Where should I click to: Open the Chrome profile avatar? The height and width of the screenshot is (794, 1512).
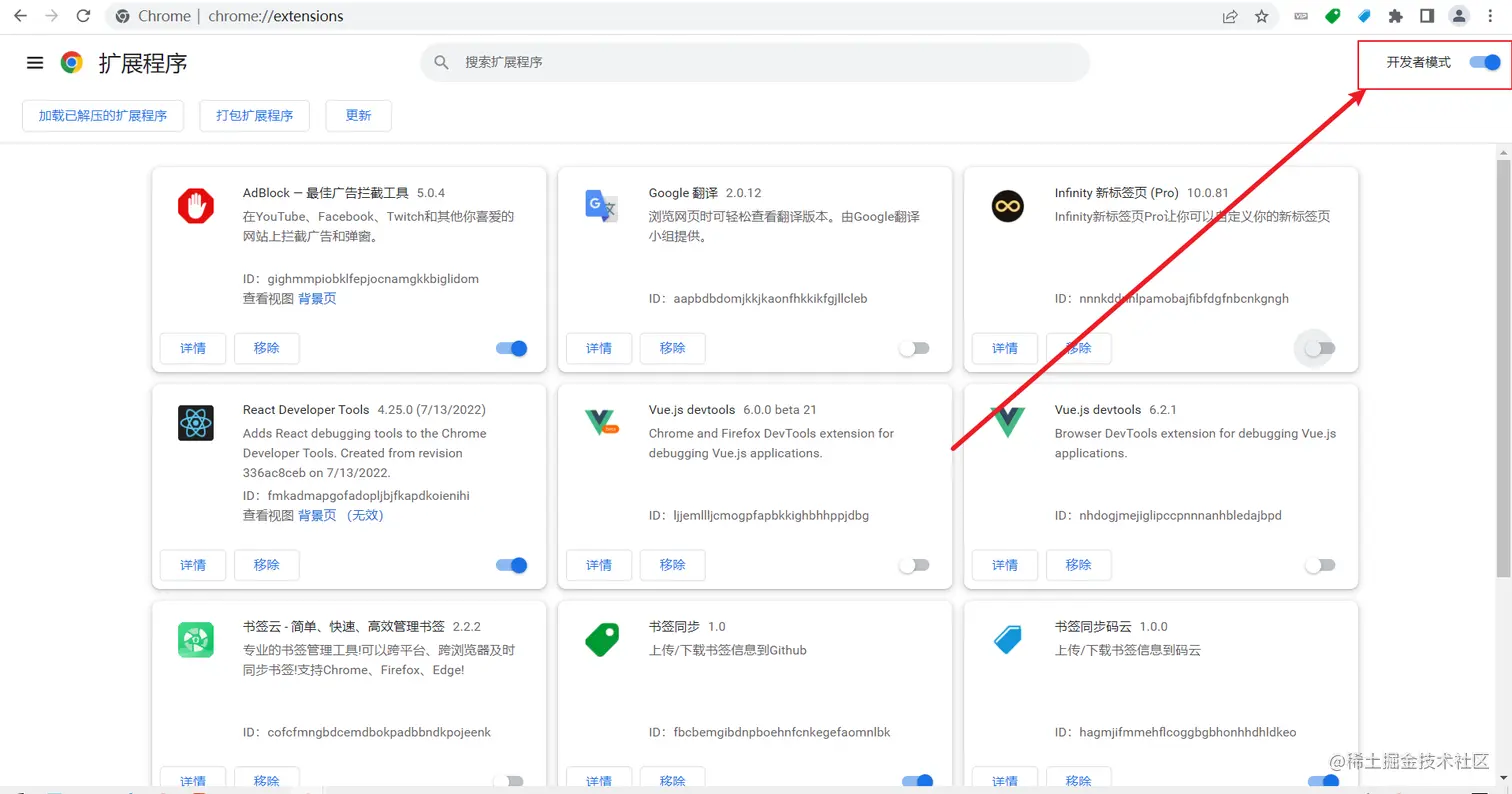tap(1460, 16)
